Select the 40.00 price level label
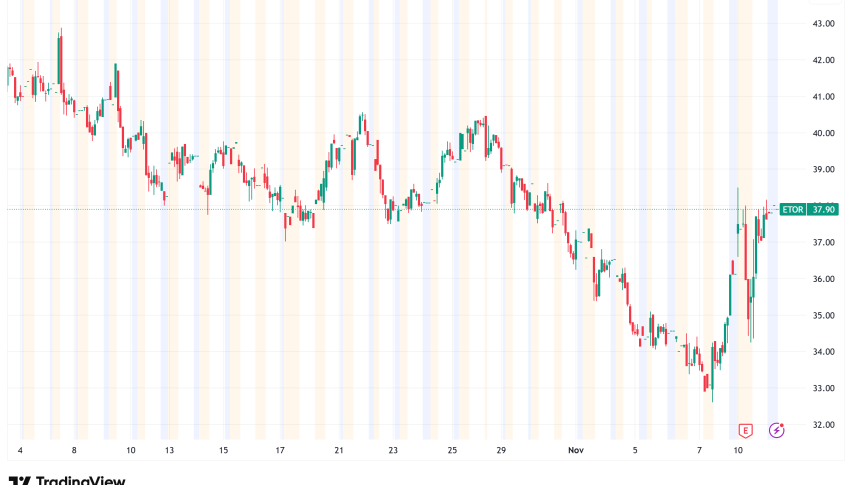Screen dimensions: 852x485 click(824, 133)
